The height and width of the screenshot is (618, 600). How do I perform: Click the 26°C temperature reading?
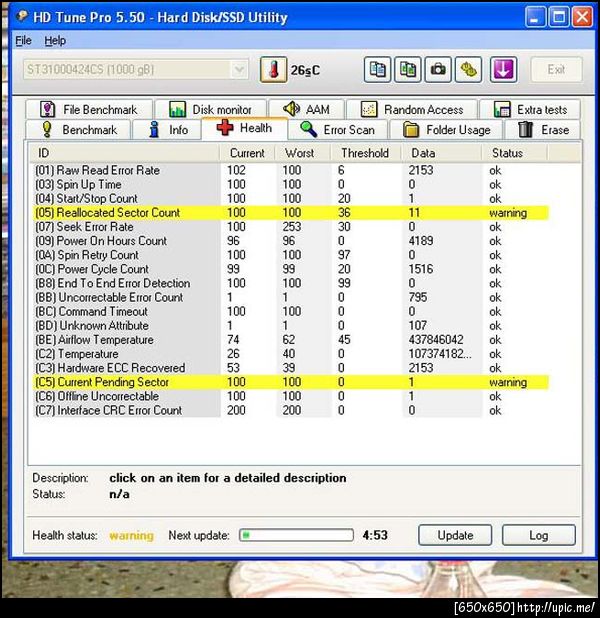305,71
